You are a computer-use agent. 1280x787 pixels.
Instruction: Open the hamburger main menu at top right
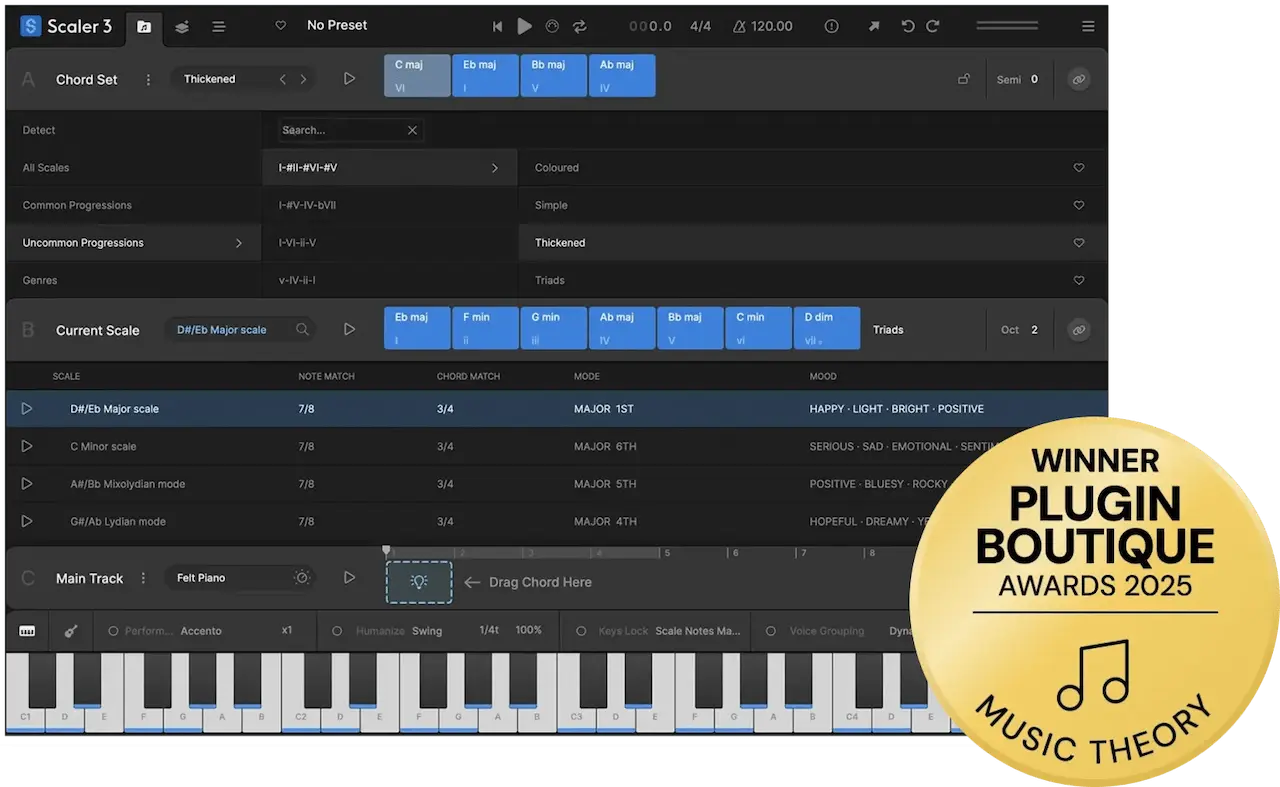(x=1088, y=27)
